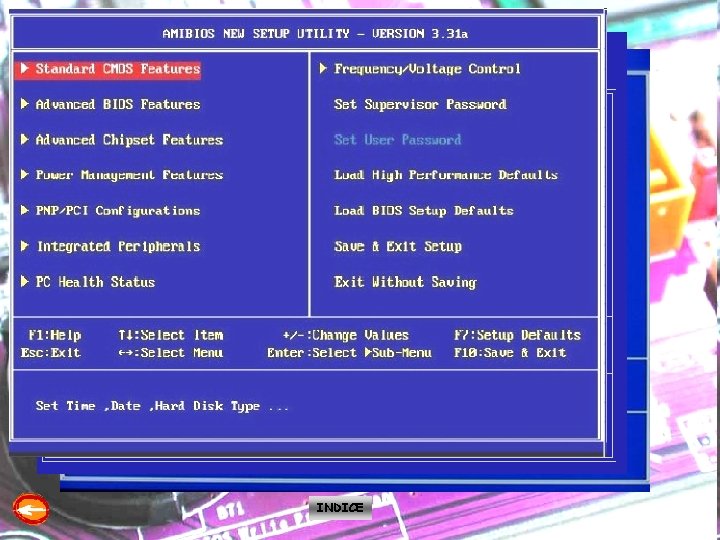
Task: Select Exit Without Saving
Action: pos(405,282)
